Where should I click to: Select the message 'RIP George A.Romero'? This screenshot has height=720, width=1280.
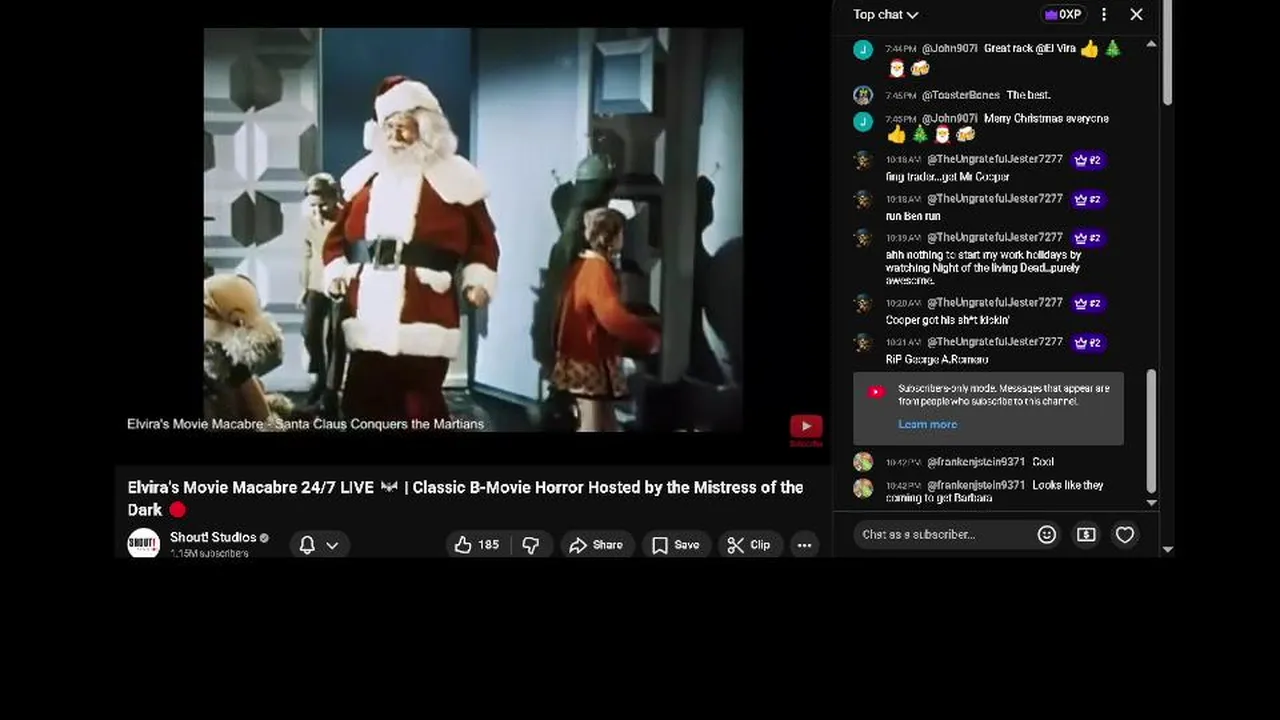937,359
